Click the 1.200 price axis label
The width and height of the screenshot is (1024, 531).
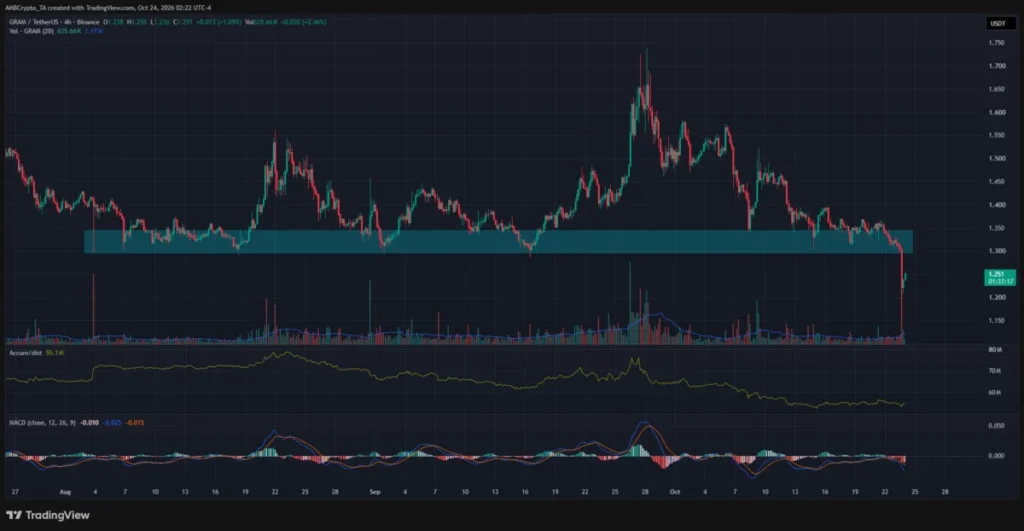point(997,297)
